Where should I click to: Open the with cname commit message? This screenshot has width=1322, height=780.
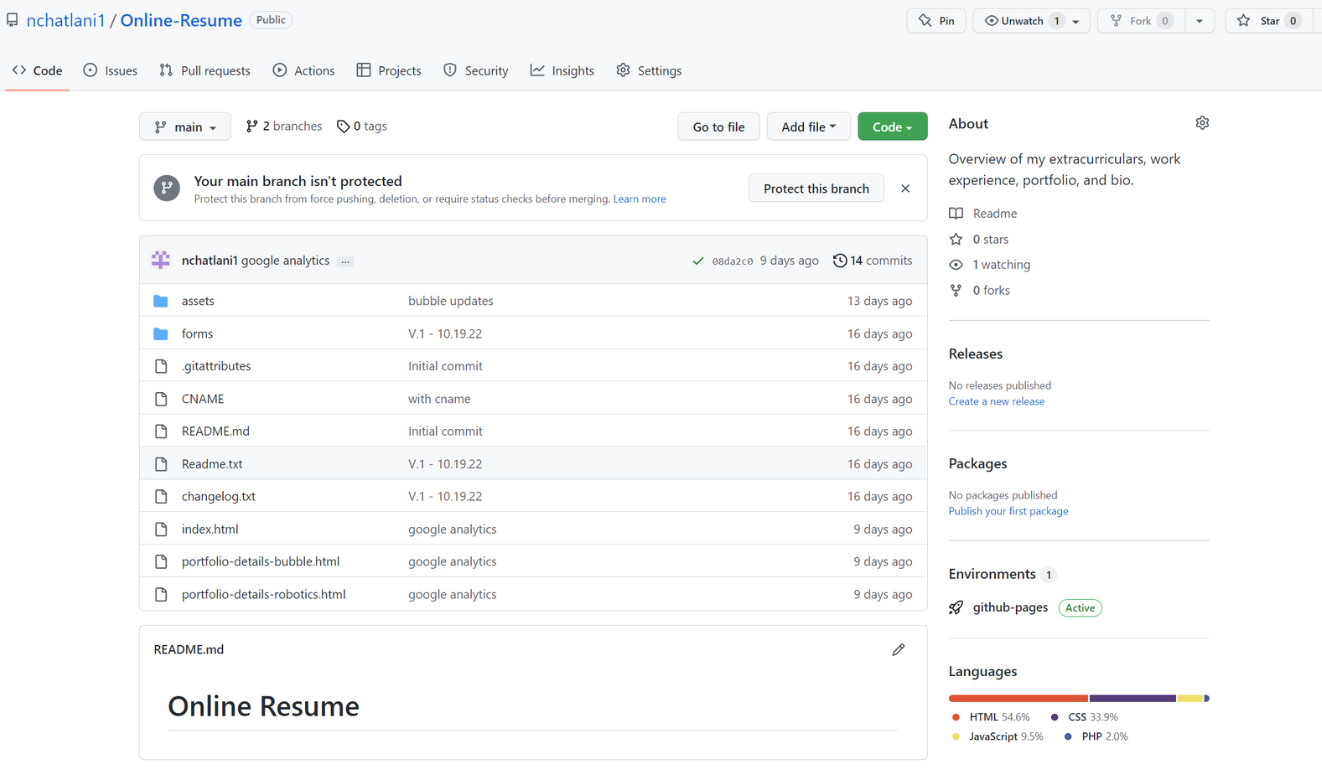coord(439,399)
